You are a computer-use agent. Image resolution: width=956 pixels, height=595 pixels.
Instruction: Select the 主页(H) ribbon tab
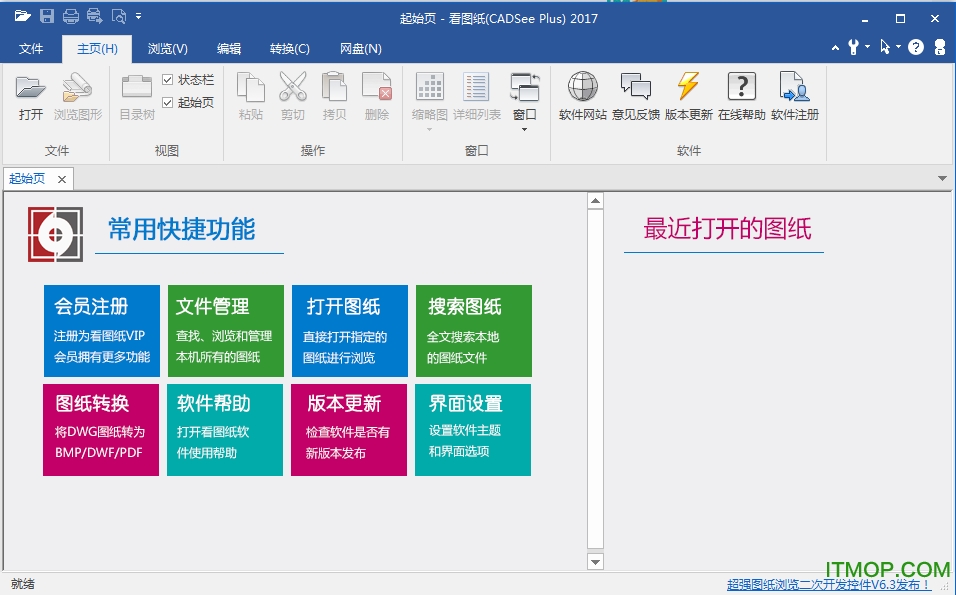(x=97, y=49)
